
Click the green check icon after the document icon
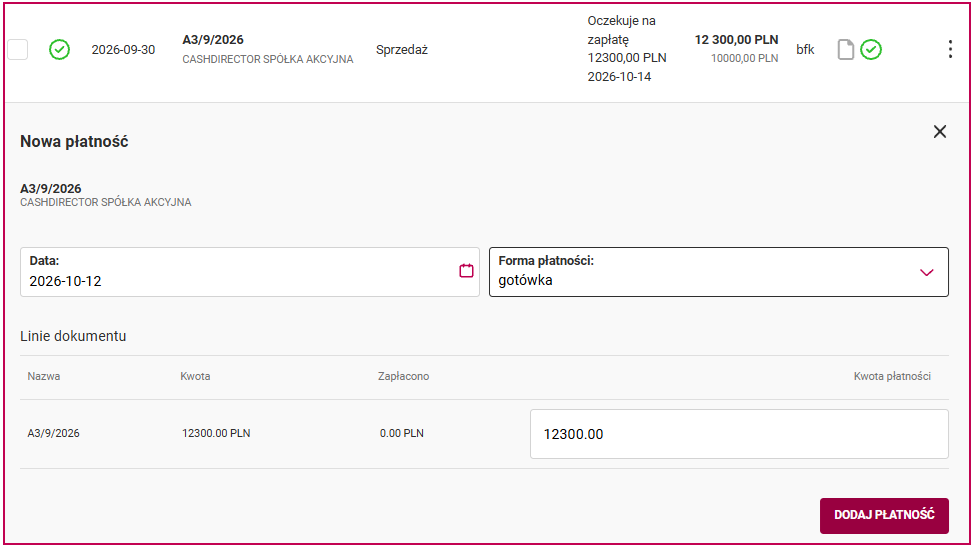871,50
